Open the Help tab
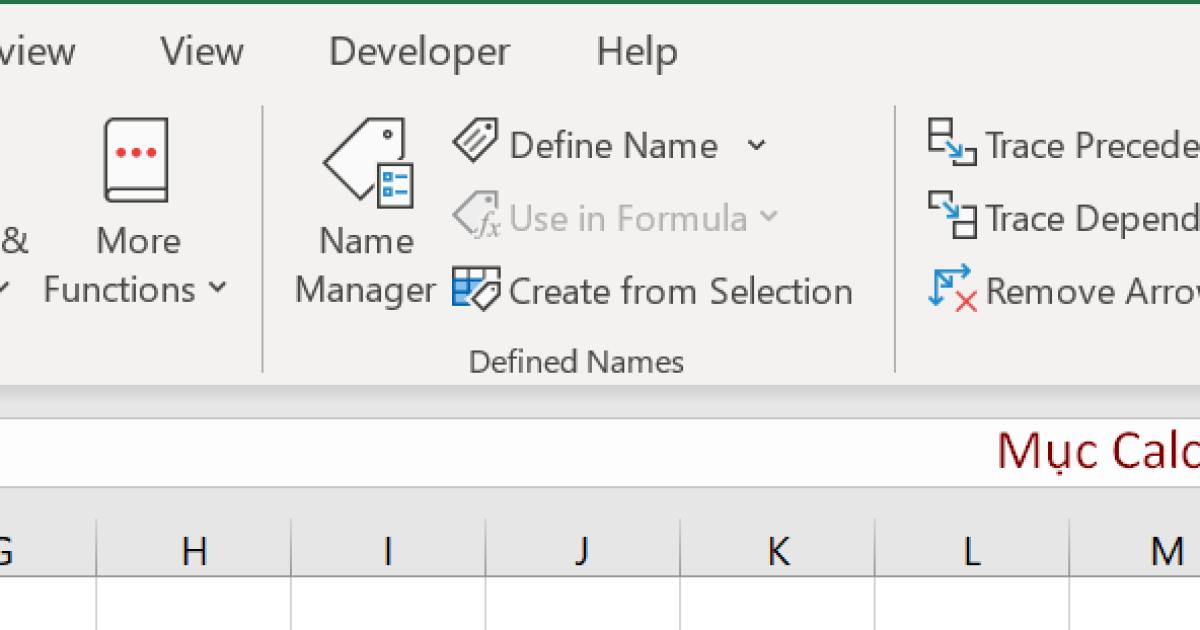The image size is (1200, 630). click(637, 52)
